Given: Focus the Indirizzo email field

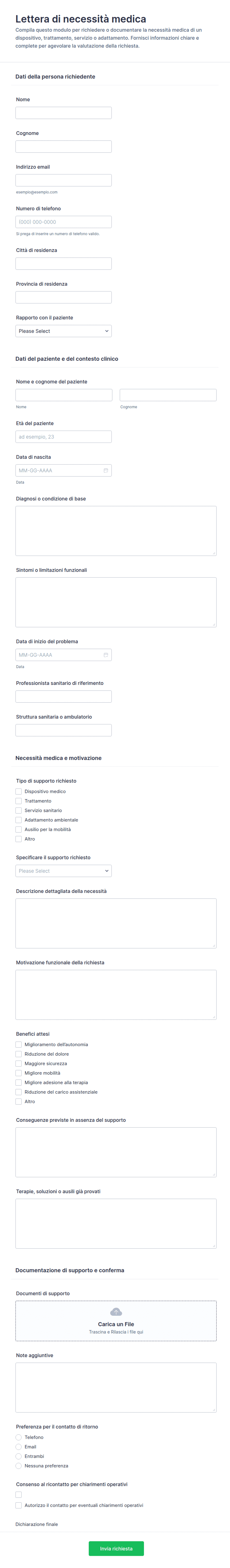Looking at the screenshot, I should click(x=63, y=180).
